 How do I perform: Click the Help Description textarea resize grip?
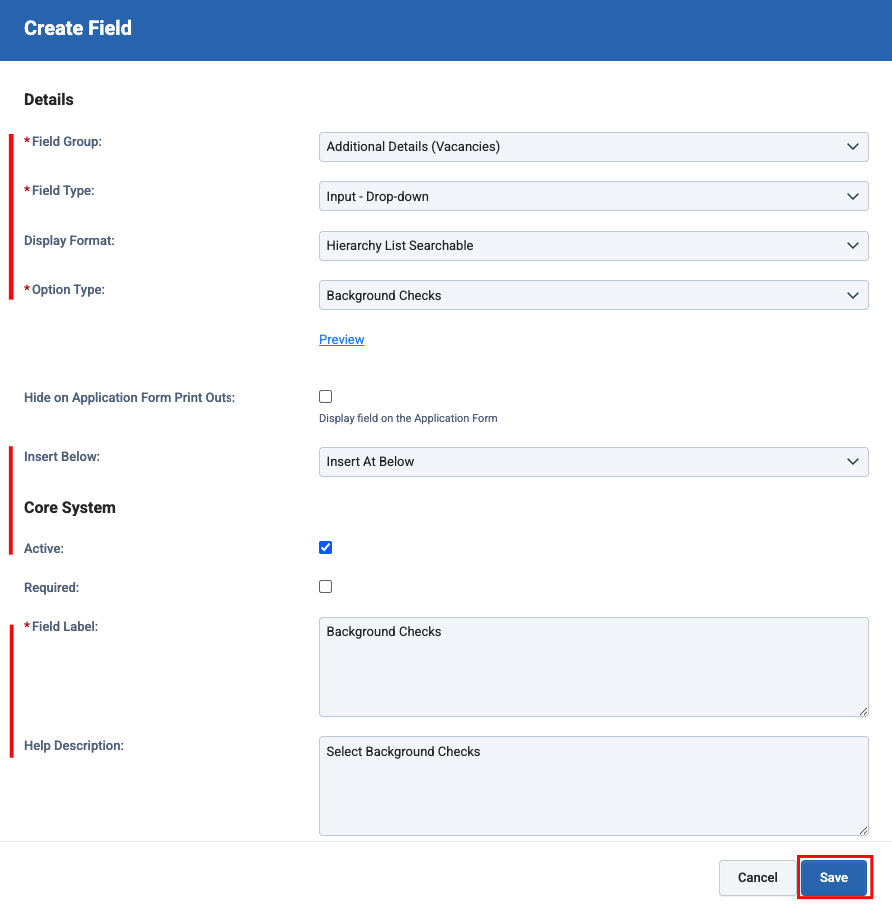862,830
